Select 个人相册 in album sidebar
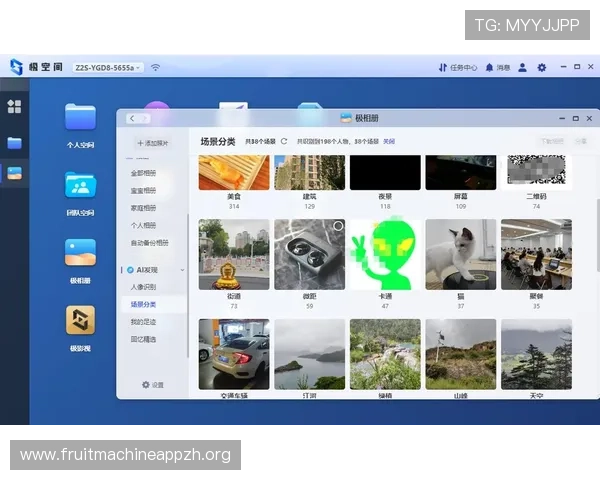This screenshot has width=600, height=480. [143, 225]
